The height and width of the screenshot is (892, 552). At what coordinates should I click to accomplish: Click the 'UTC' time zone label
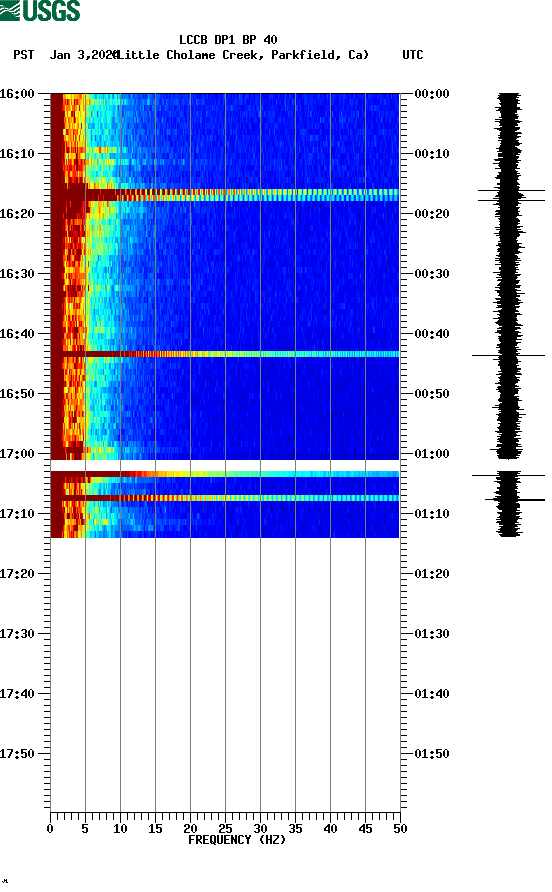[413, 55]
